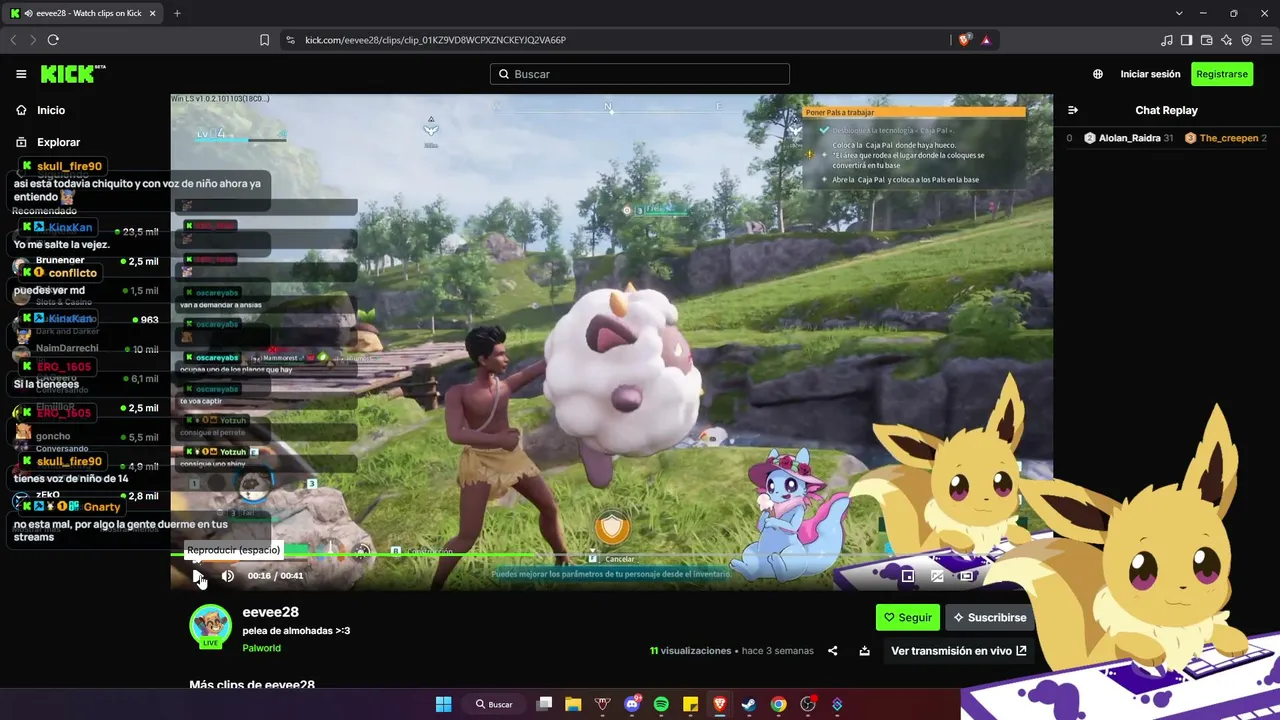Open Brave Rewards triangle icon
This screenshot has height=720, width=1280.
[x=986, y=40]
